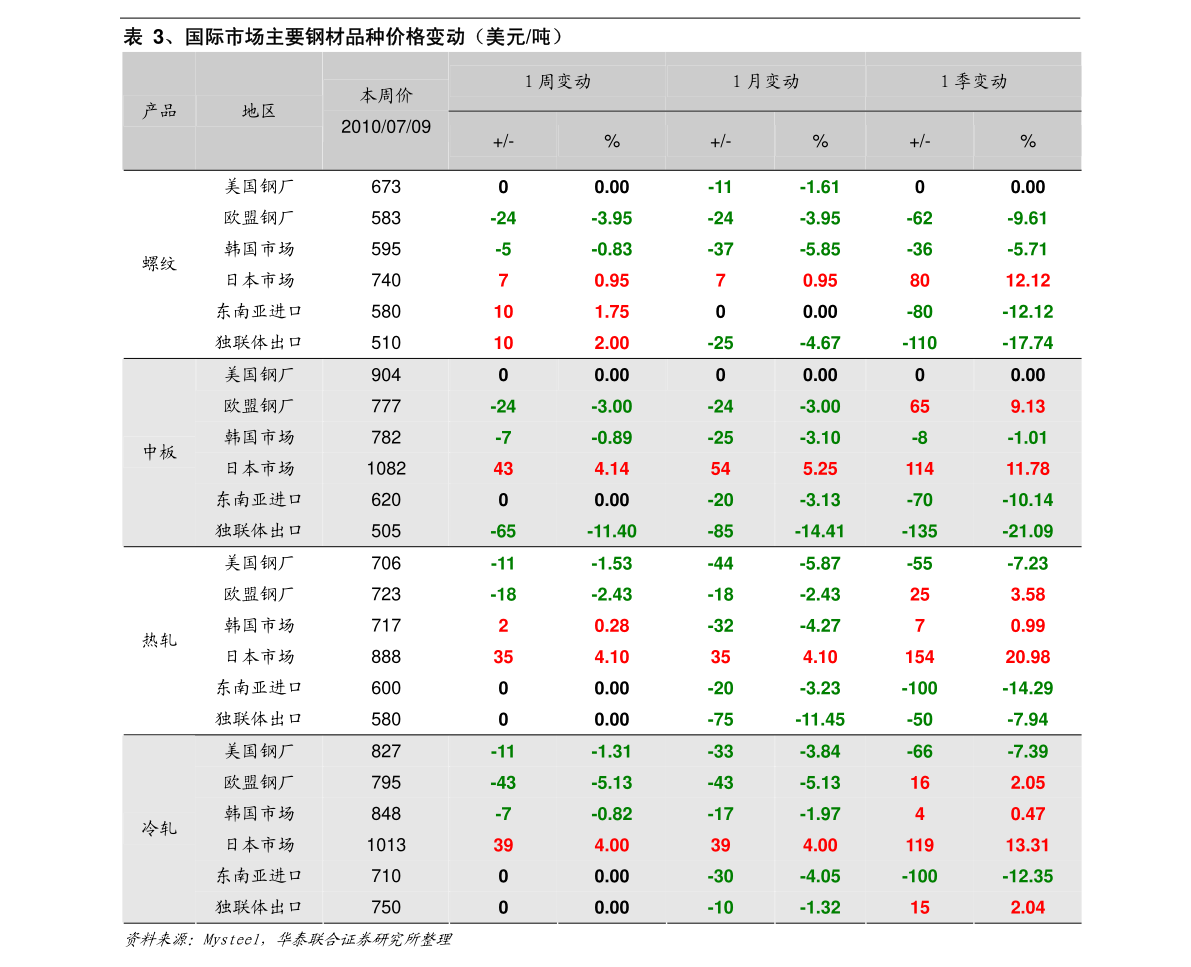This screenshot has height=967, width=1191.
Task: Click price 848 for 冷轧 韩国市场
Action: point(386,814)
